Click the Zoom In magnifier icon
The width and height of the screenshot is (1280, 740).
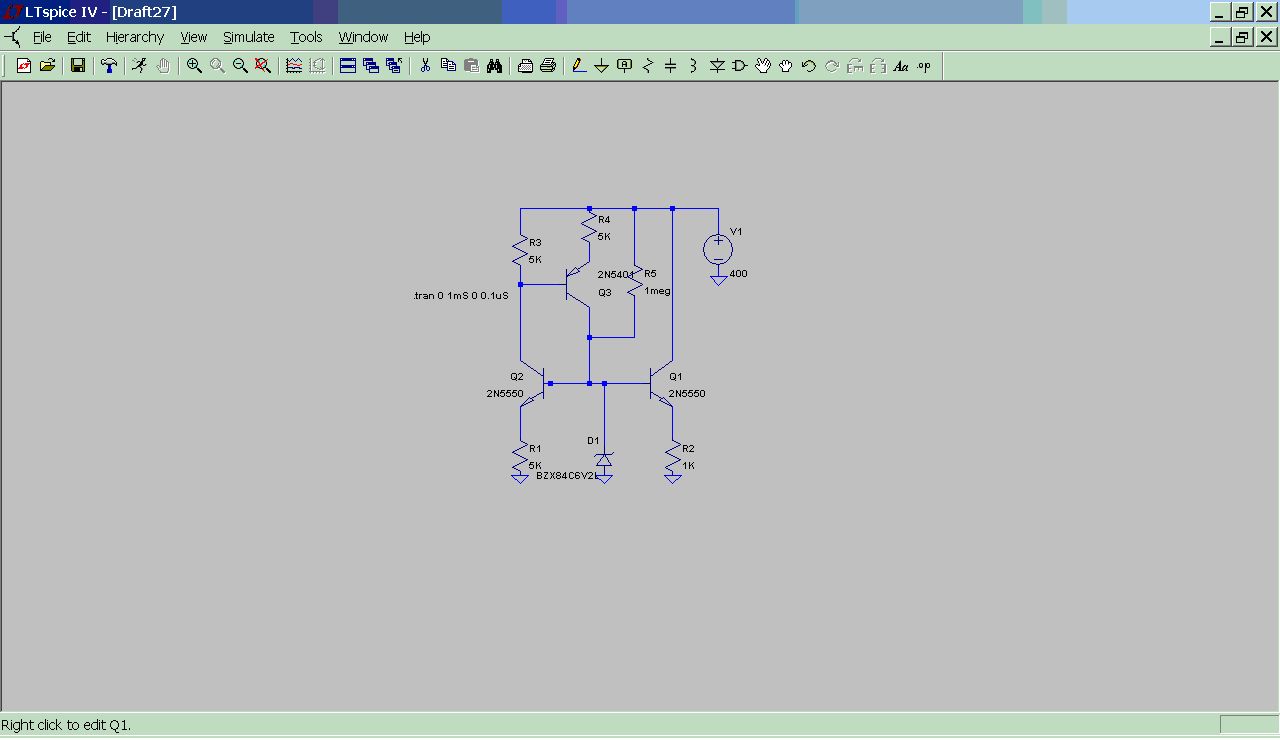point(194,66)
